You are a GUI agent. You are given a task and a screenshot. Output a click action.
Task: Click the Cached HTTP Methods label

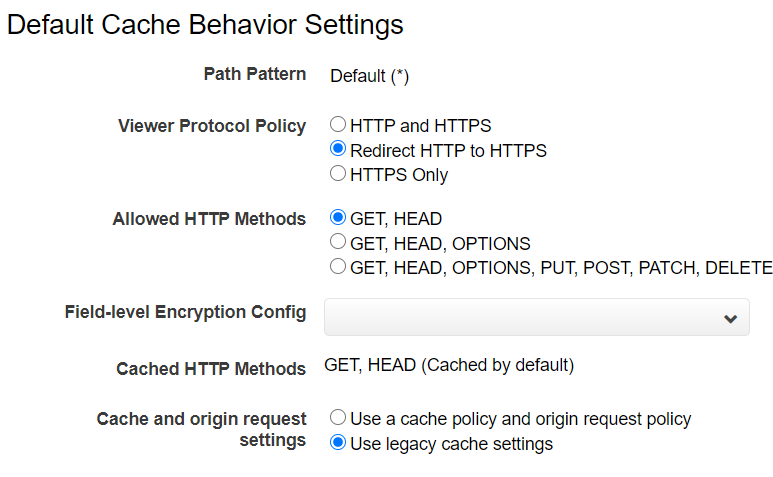pos(211,369)
